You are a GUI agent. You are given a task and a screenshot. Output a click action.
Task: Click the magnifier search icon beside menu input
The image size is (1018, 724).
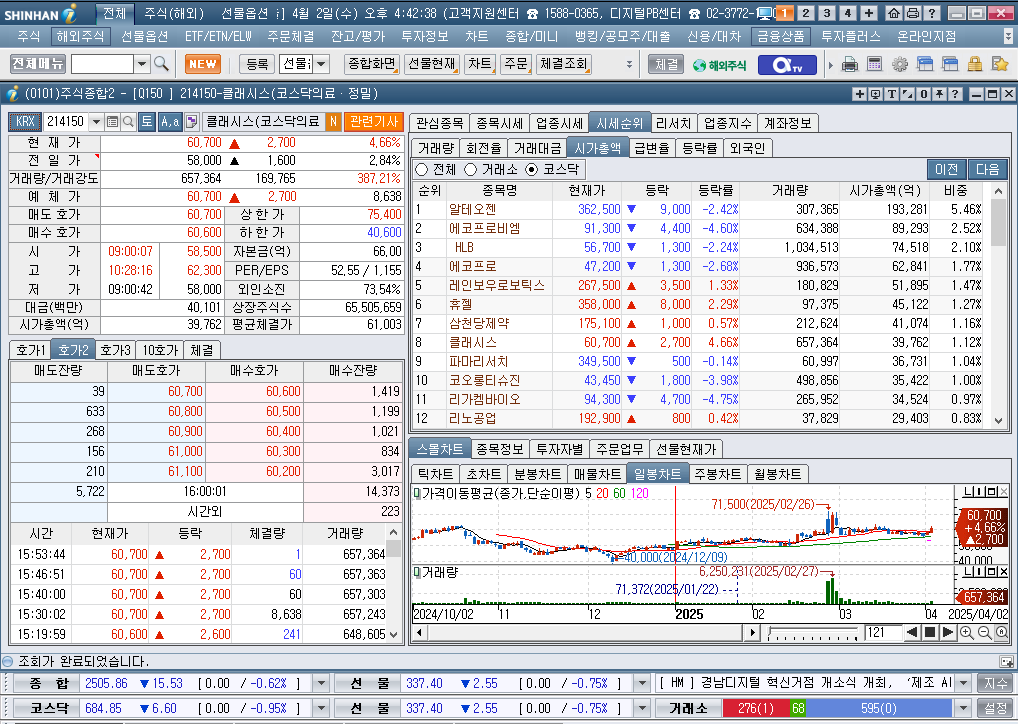pyautogui.click(x=161, y=64)
